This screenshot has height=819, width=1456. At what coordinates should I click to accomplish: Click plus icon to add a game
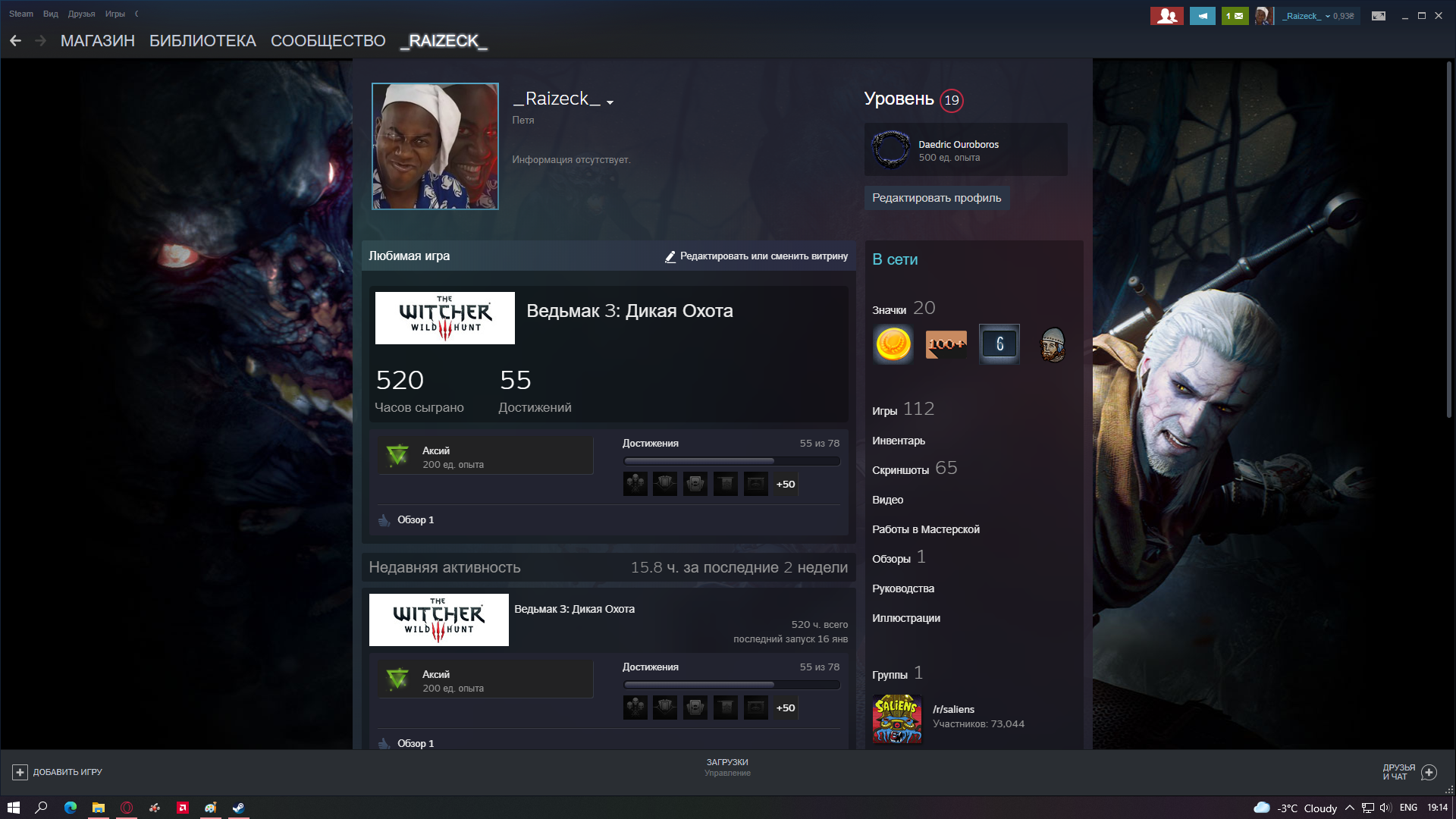pyautogui.click(x=20, y=772)
